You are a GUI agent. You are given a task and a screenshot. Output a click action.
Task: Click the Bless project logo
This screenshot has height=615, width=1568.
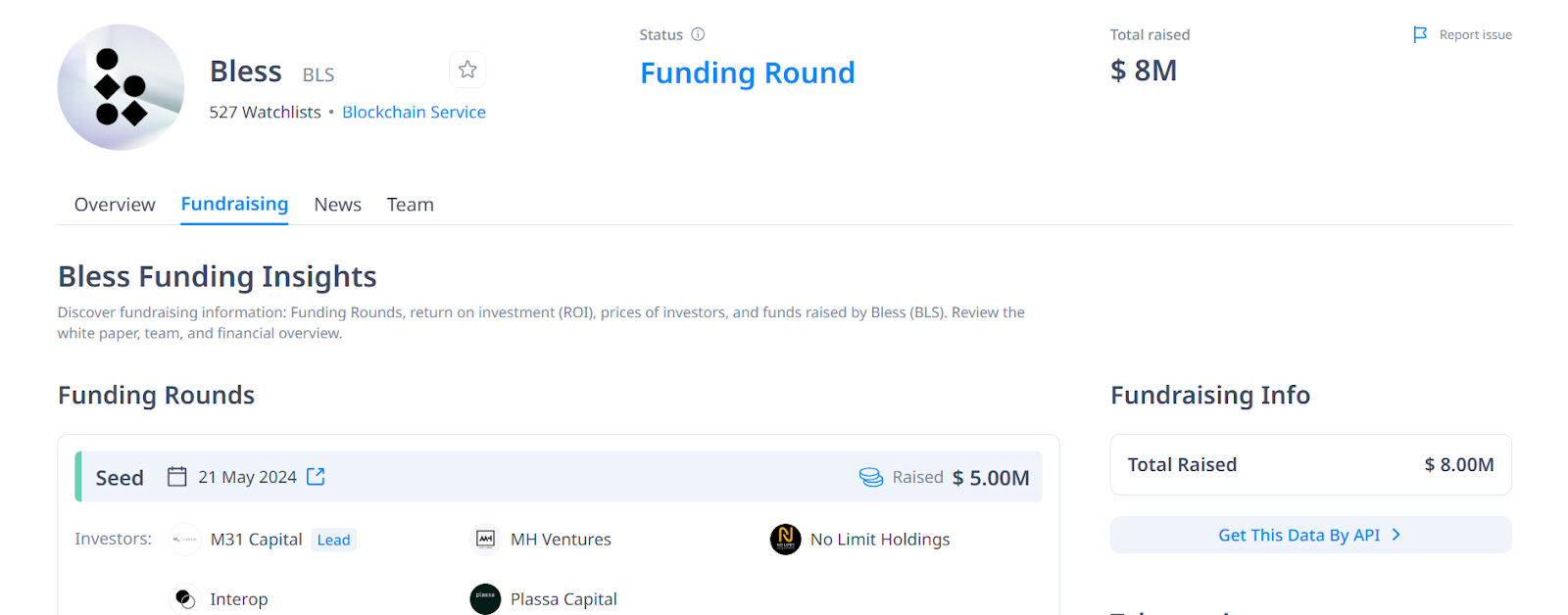tap(121, 87)
